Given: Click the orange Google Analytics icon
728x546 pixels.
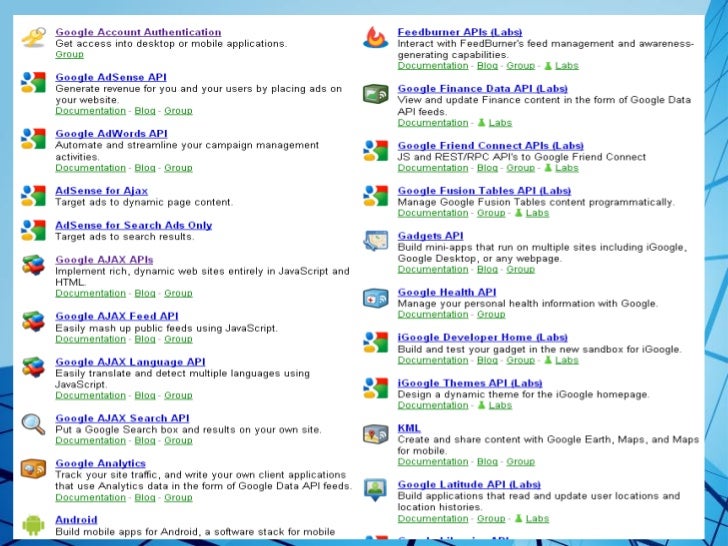Looking at the screenshot, I should coord(33,468).
